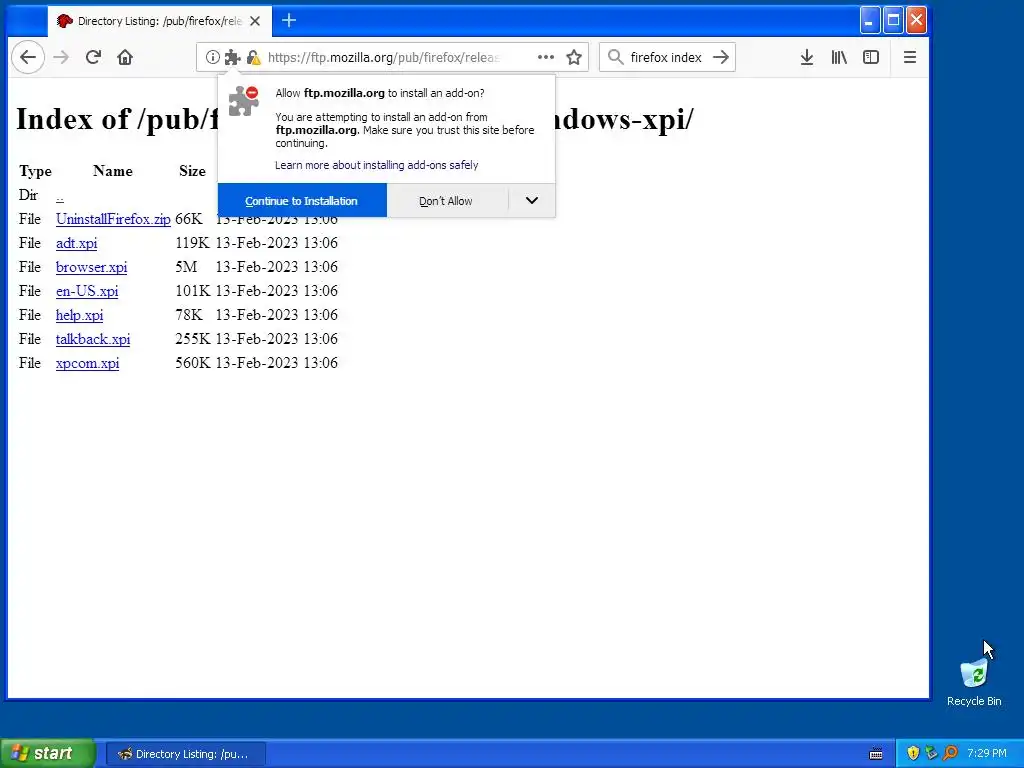Click the 'Type' column header
The image size is (1024, 768).
35,171
